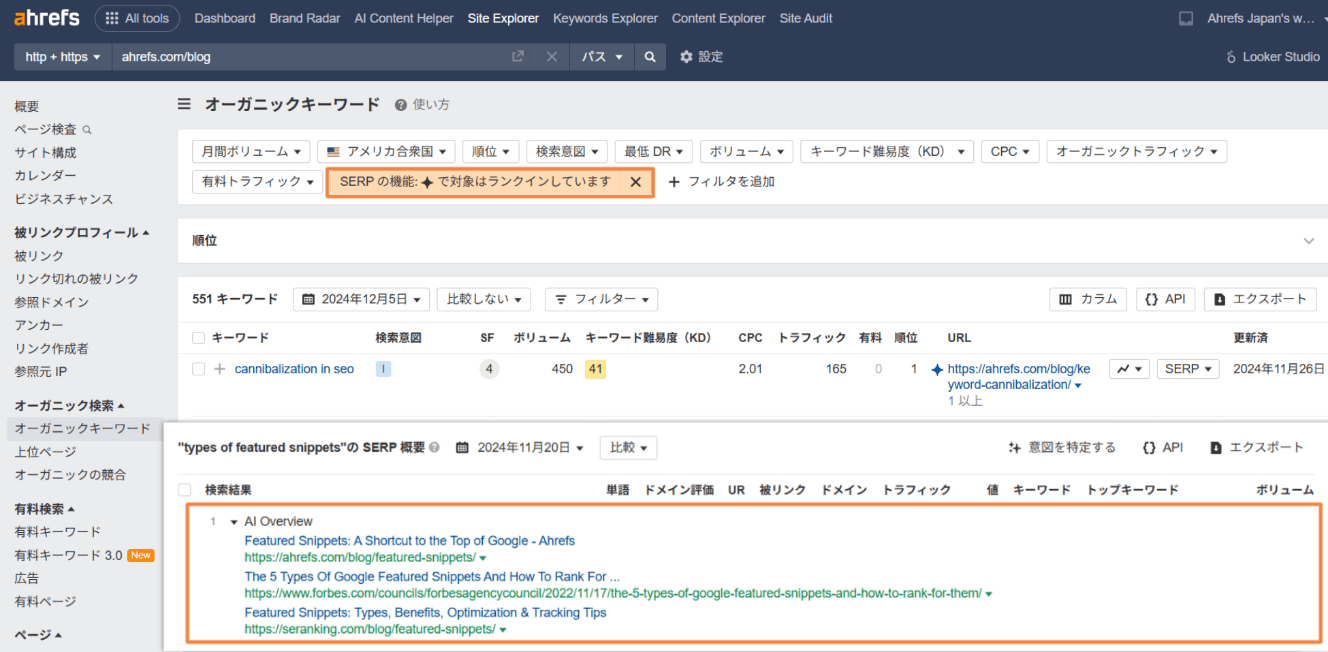Open the 月間ボリューム filter dropdown
The height and width of the screenshot is (652, 1328).
pyautogui.click(x=251, y=151)
